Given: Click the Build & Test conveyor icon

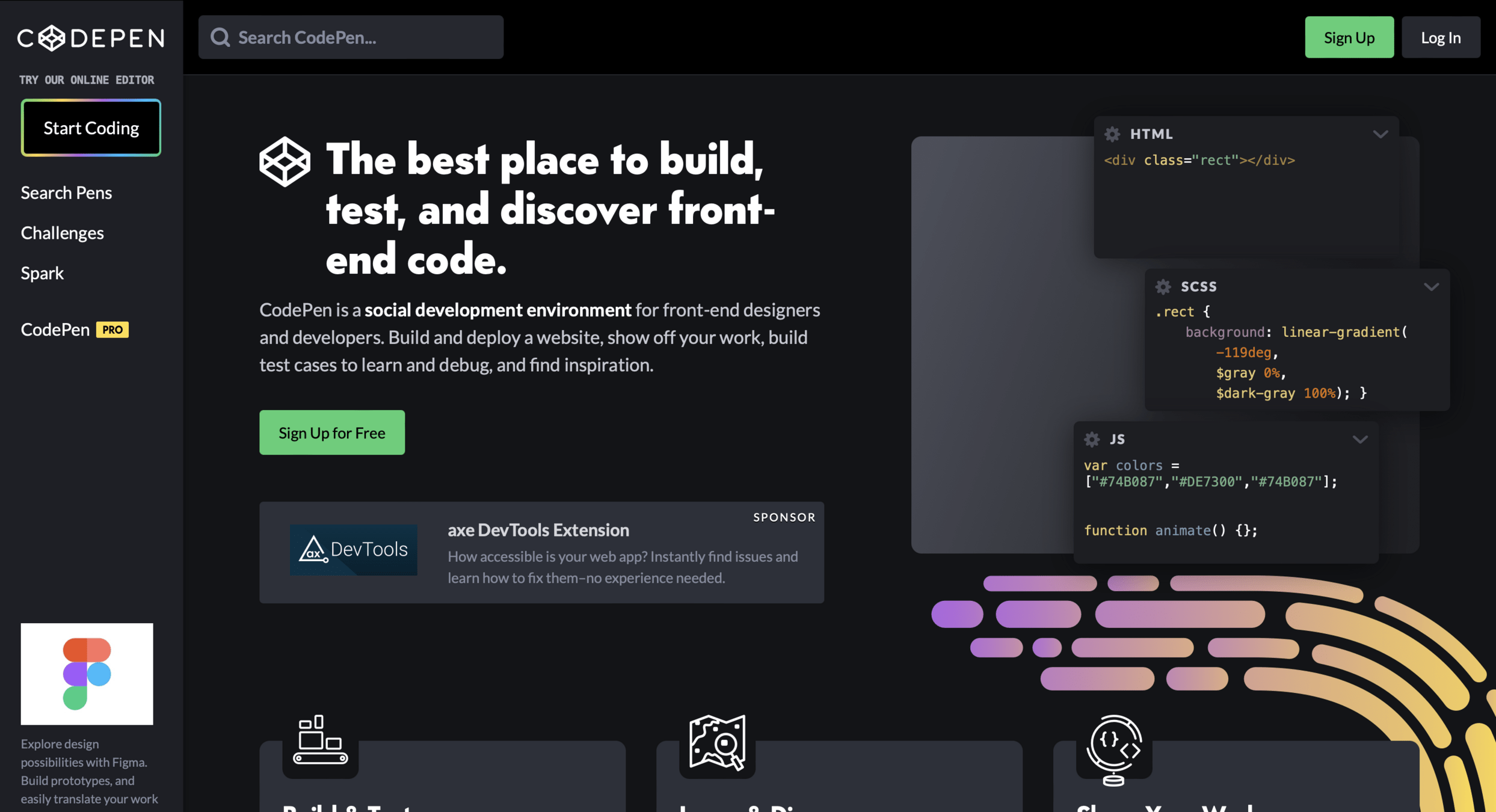Looking at the screenshot, I should pos(320,740).
